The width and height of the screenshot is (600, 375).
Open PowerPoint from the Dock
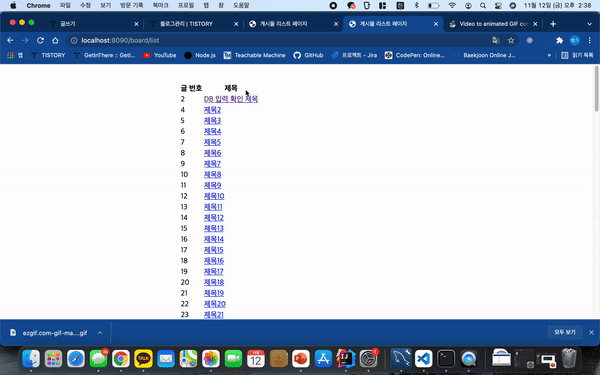point(301,359)
